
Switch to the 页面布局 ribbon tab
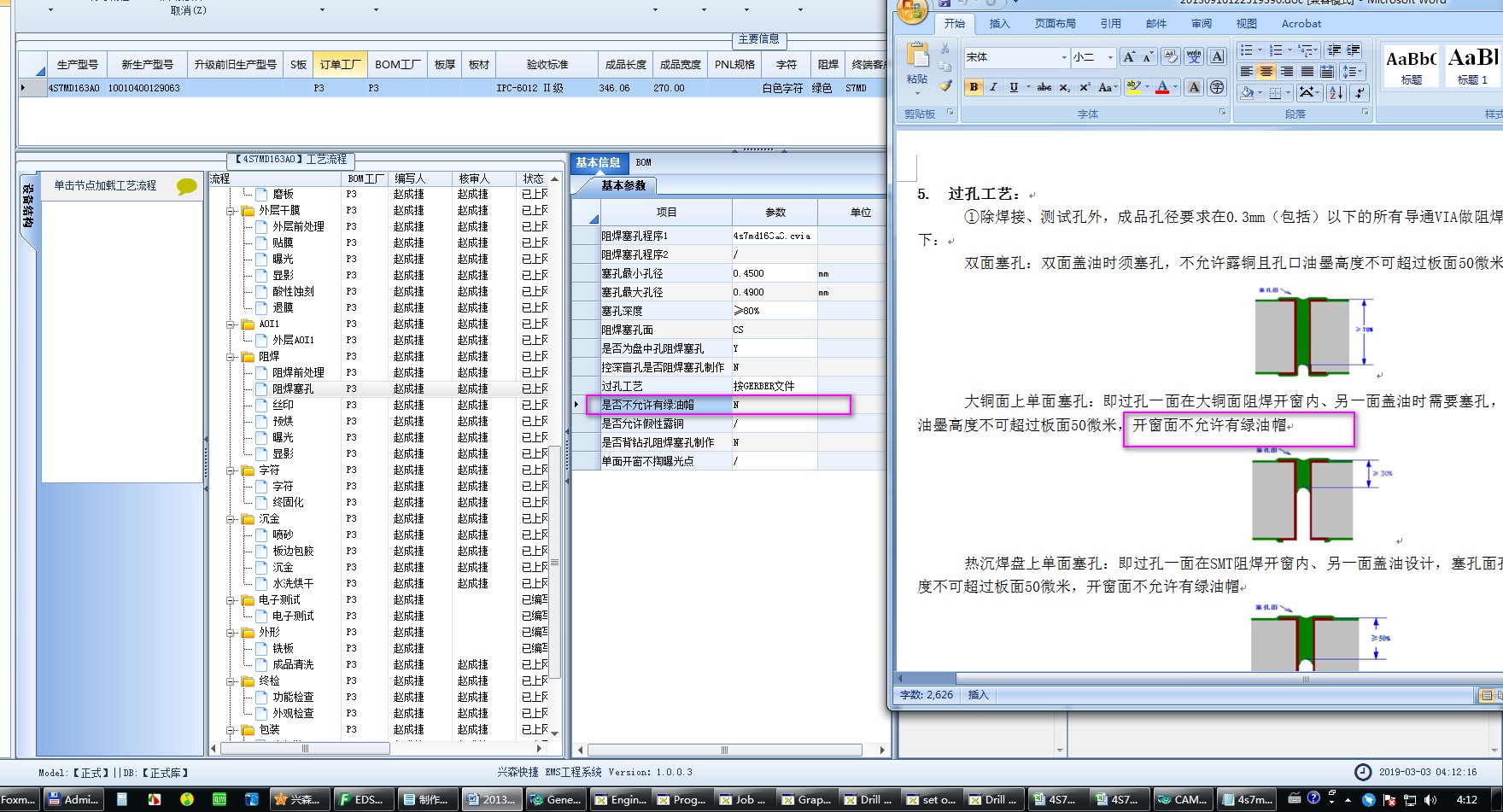1056,24
